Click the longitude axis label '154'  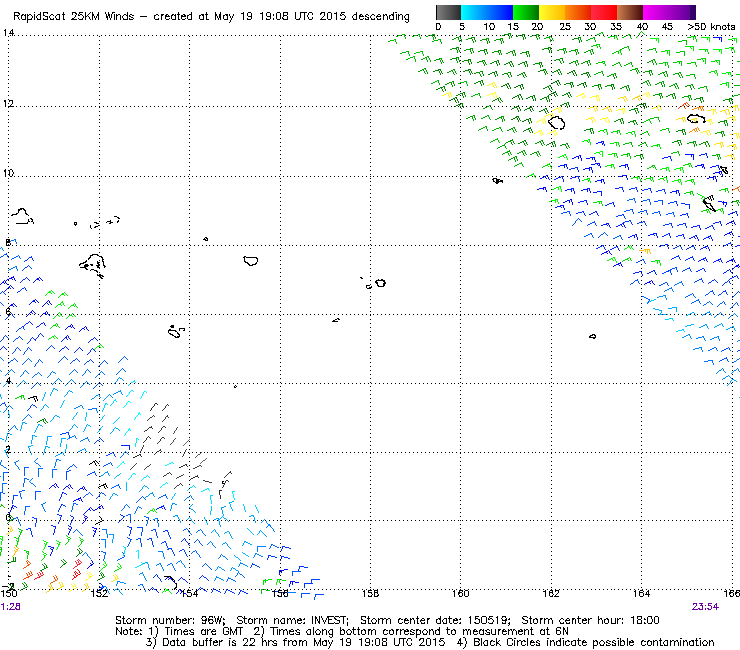point(190,593)
